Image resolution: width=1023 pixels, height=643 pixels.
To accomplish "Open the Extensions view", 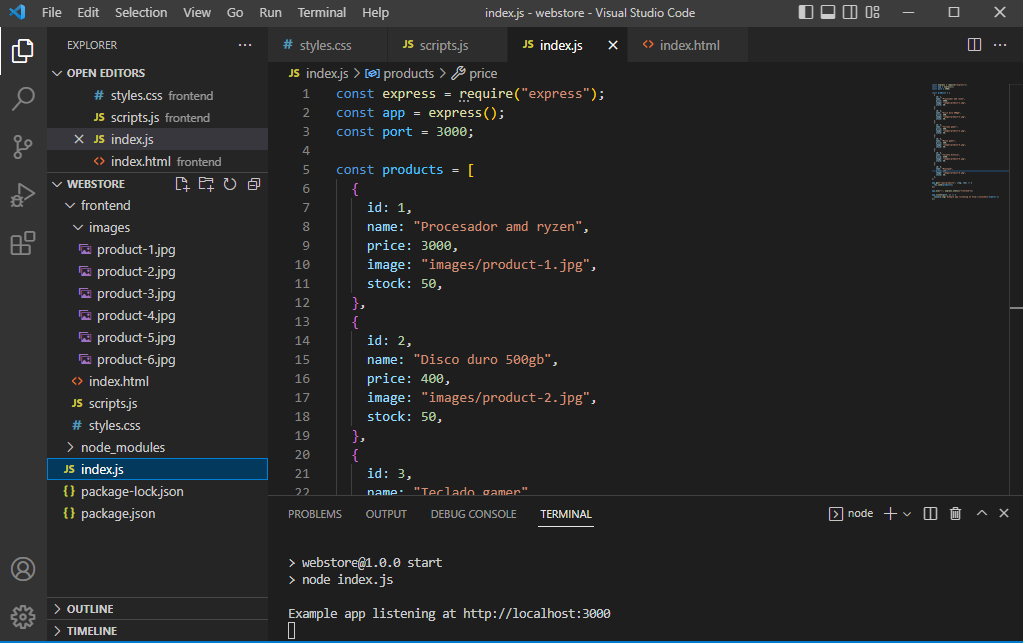I will click(23, 243).
